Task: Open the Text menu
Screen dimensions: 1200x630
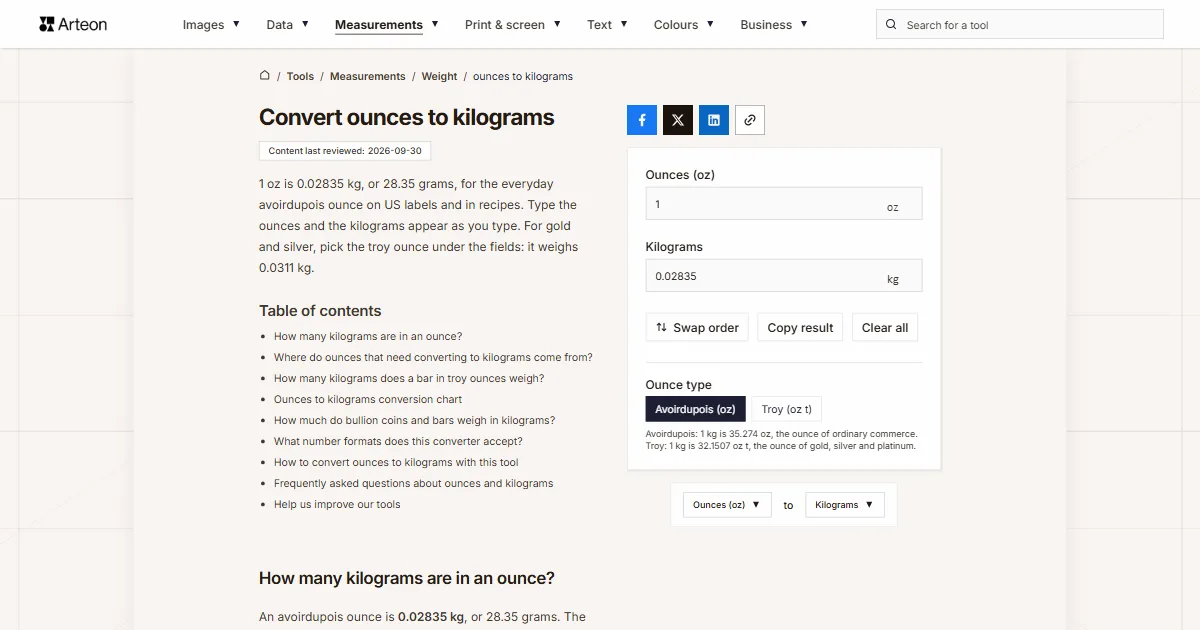Action: (607, 25)
